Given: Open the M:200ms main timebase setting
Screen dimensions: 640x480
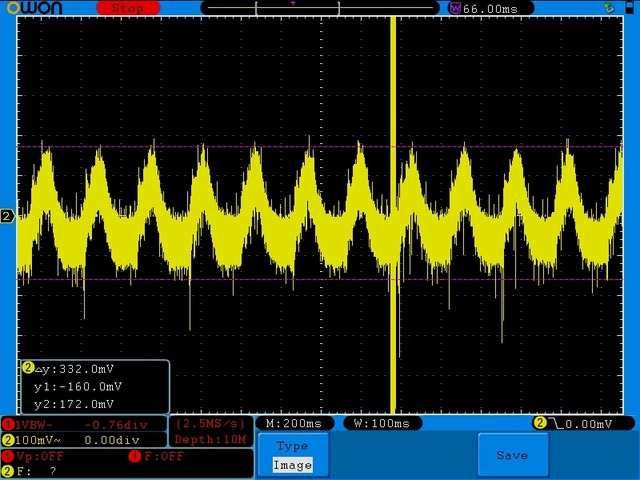Looking at the screenshot, I should (295, 424).
